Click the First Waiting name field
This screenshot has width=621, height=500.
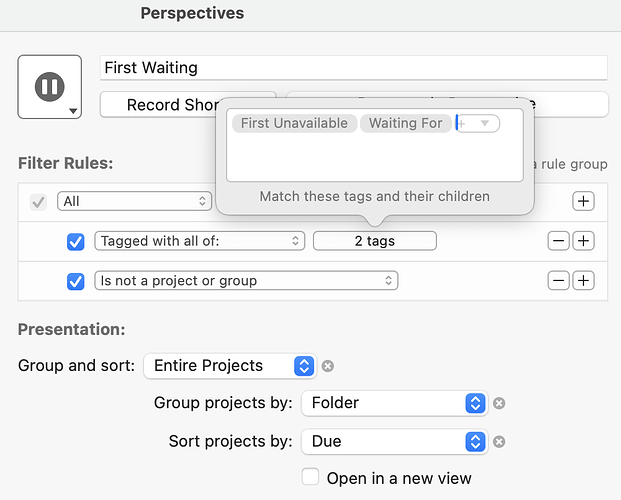tap(354, 68)
